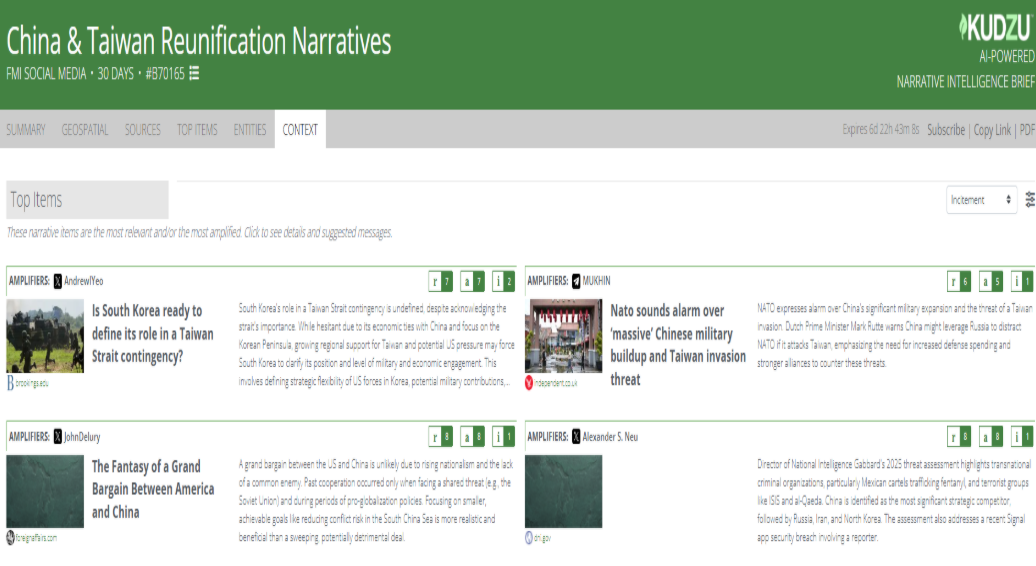Click the Copy Link button
This screenshot has width=1036, height=566.
[992, 130]
